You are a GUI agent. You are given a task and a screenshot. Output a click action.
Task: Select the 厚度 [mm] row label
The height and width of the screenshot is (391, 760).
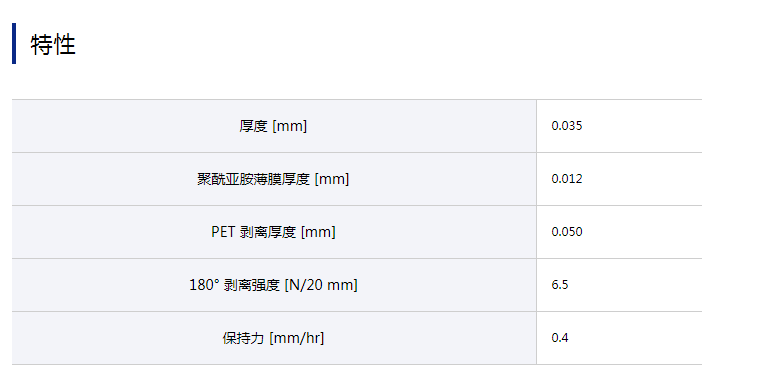273,126
